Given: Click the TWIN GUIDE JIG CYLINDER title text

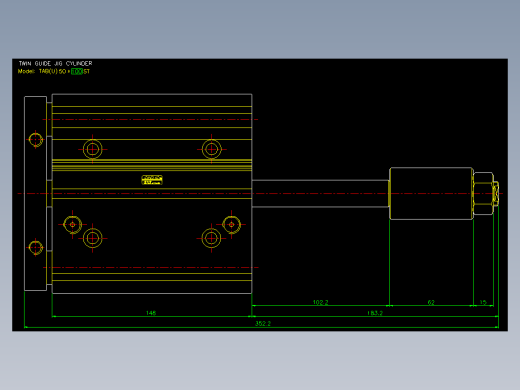Looking at the screenshot, I should point(55,63).
